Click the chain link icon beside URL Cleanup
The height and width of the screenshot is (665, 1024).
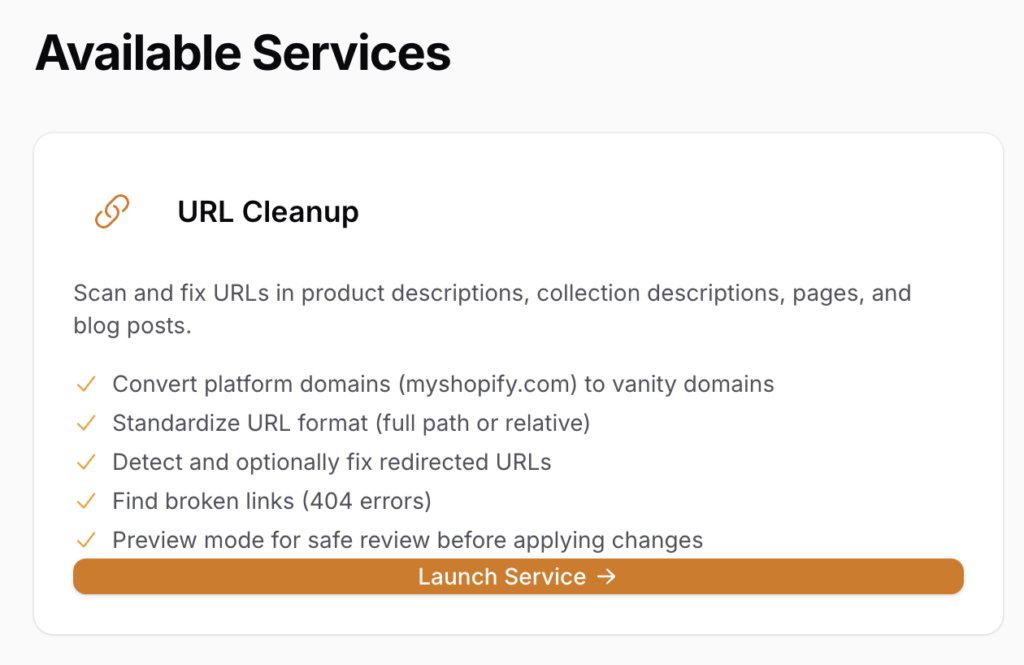[112, 212]
